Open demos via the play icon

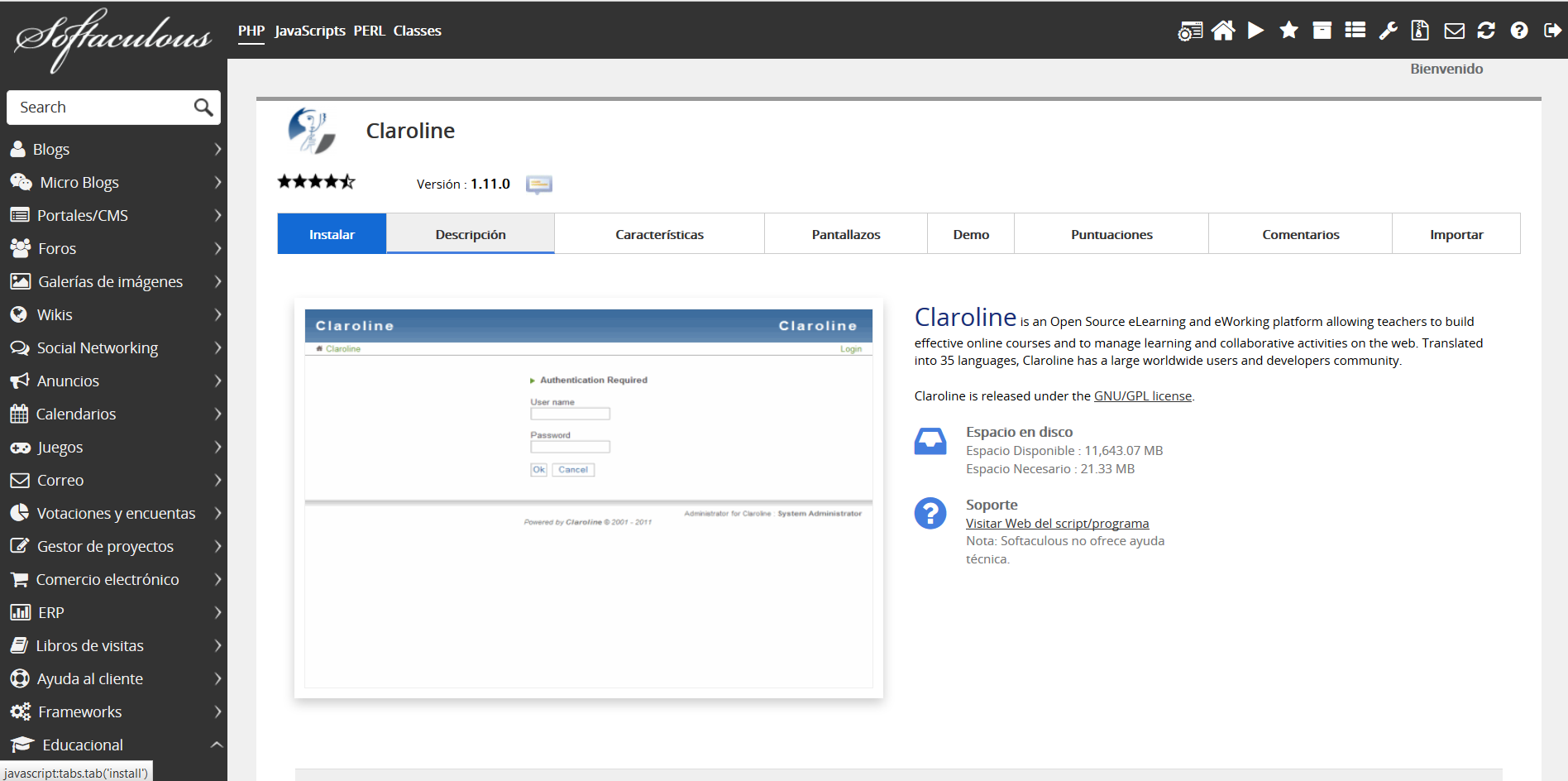[1255, 31]
